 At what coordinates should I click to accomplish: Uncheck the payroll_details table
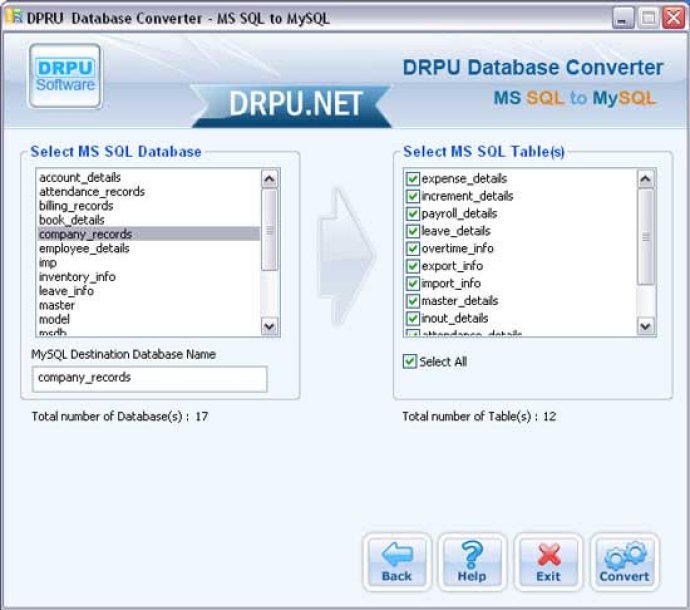click(x=412, y=214)
